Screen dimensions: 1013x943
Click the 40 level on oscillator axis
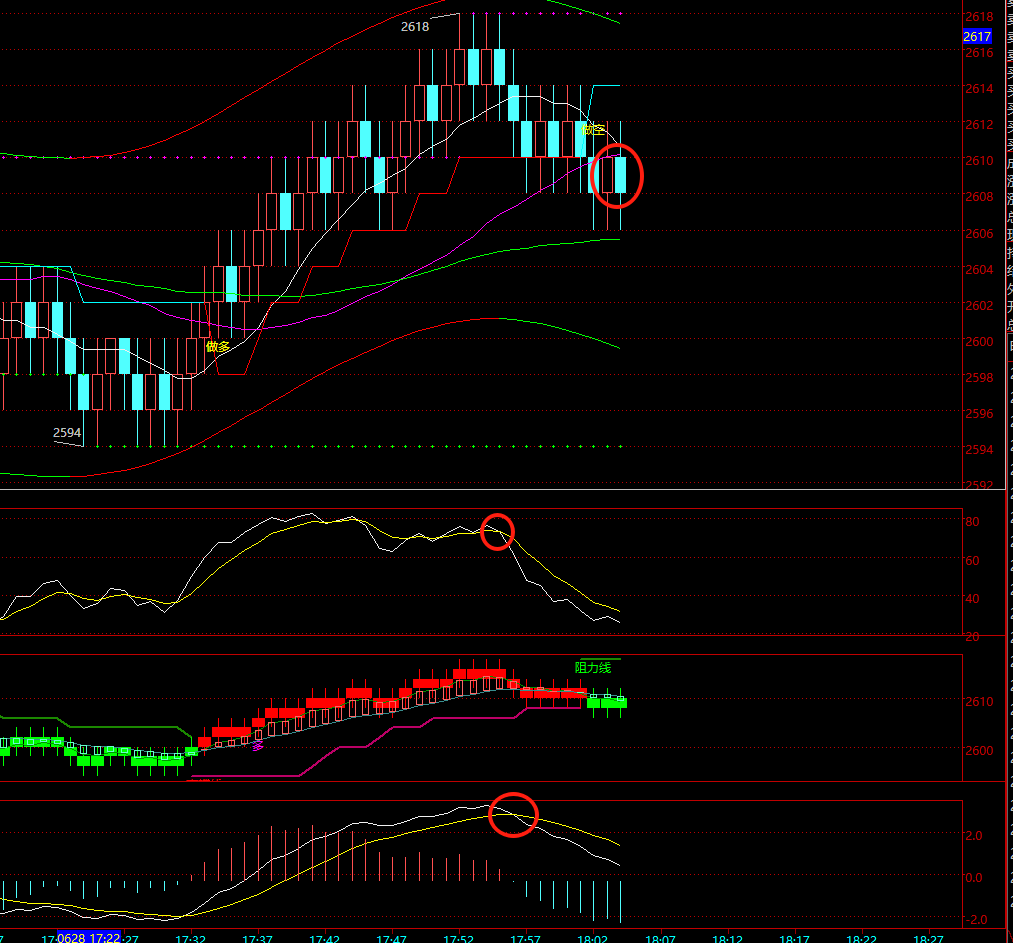point(972,599)
